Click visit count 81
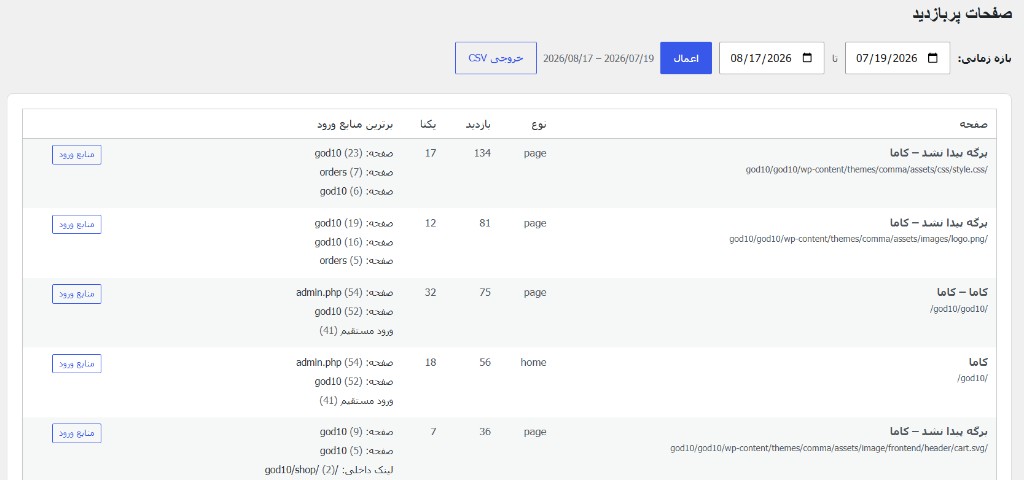 [485, 223]
